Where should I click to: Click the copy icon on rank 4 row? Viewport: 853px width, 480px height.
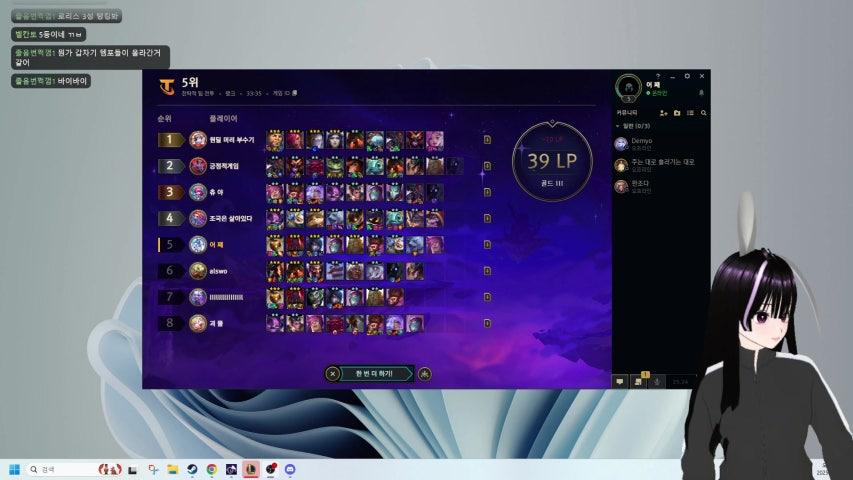pos(487,218)
